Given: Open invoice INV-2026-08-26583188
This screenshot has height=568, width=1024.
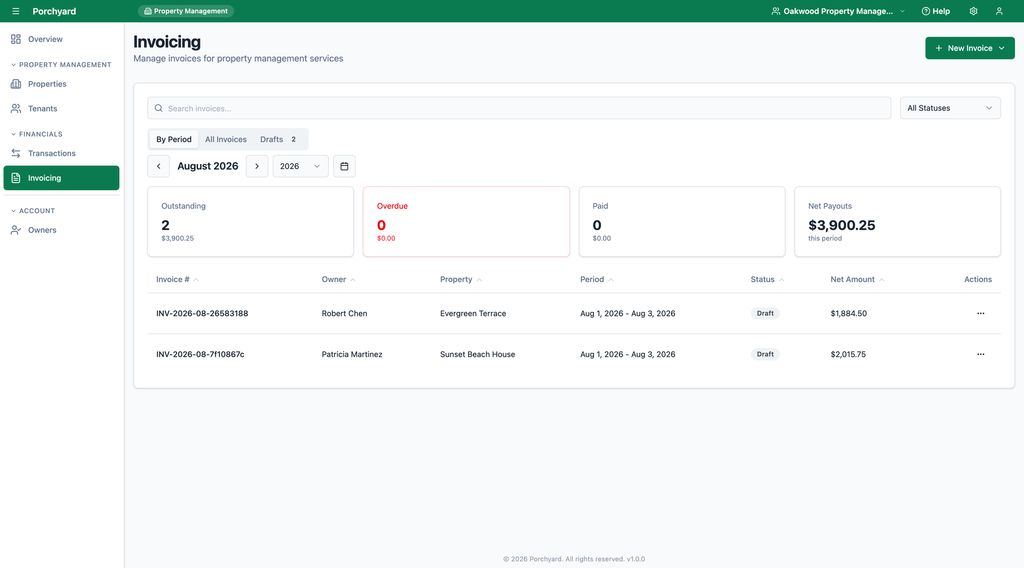Looking at the screenshot, I should click(x=202, y=313).
